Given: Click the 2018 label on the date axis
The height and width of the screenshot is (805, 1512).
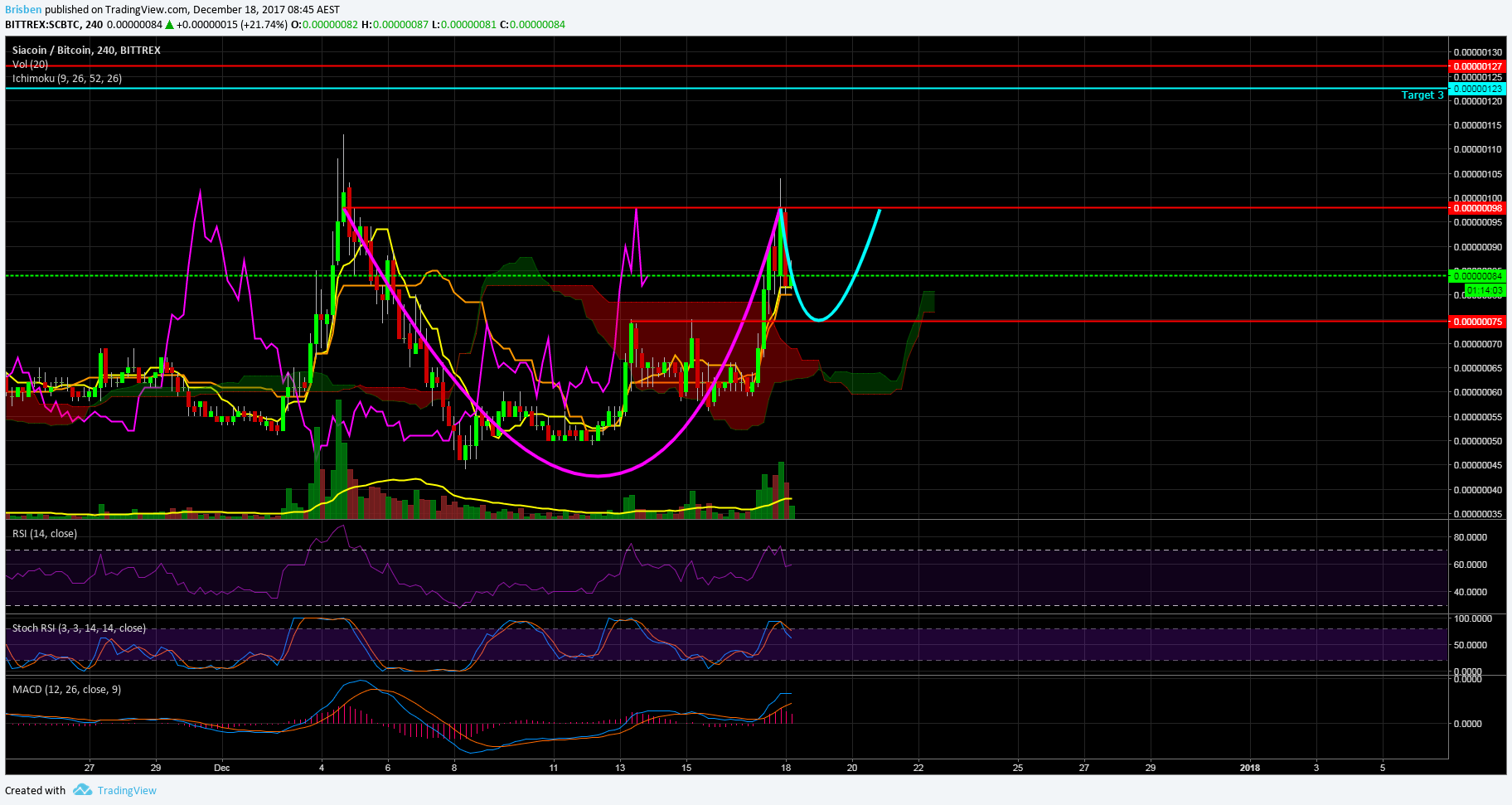Looking at the screenshot, I should pos(1249,768).
